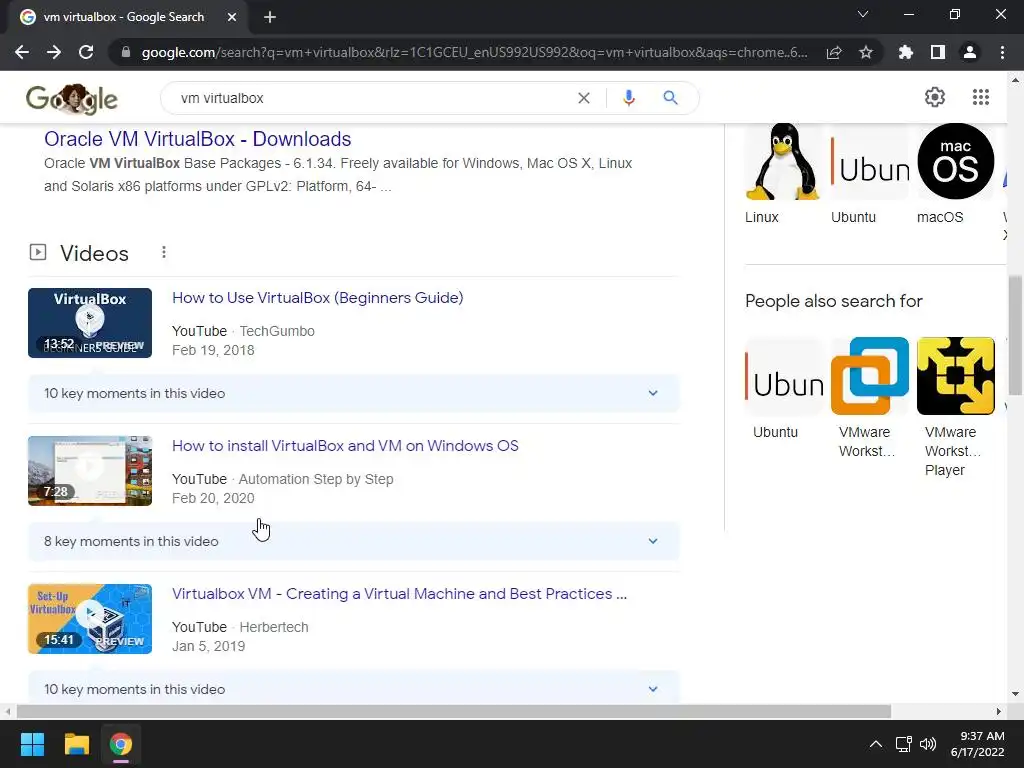The width and height of the screenshot is (1024, 768).
Task: Open Chrome side panel
Action: [x=938, y=52]
